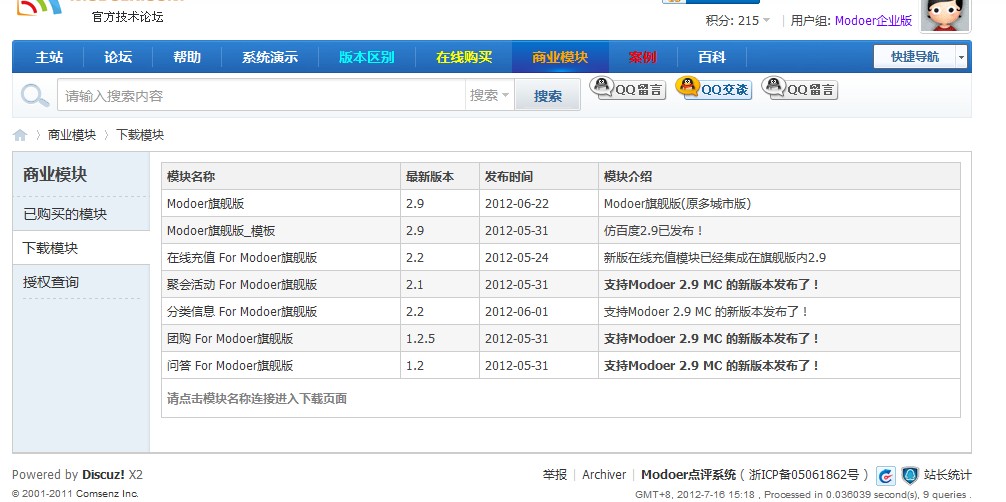Select 已购买的模块 in the sidebar
The width and height of the screenshot is (1006, 502).
point(65,214)
